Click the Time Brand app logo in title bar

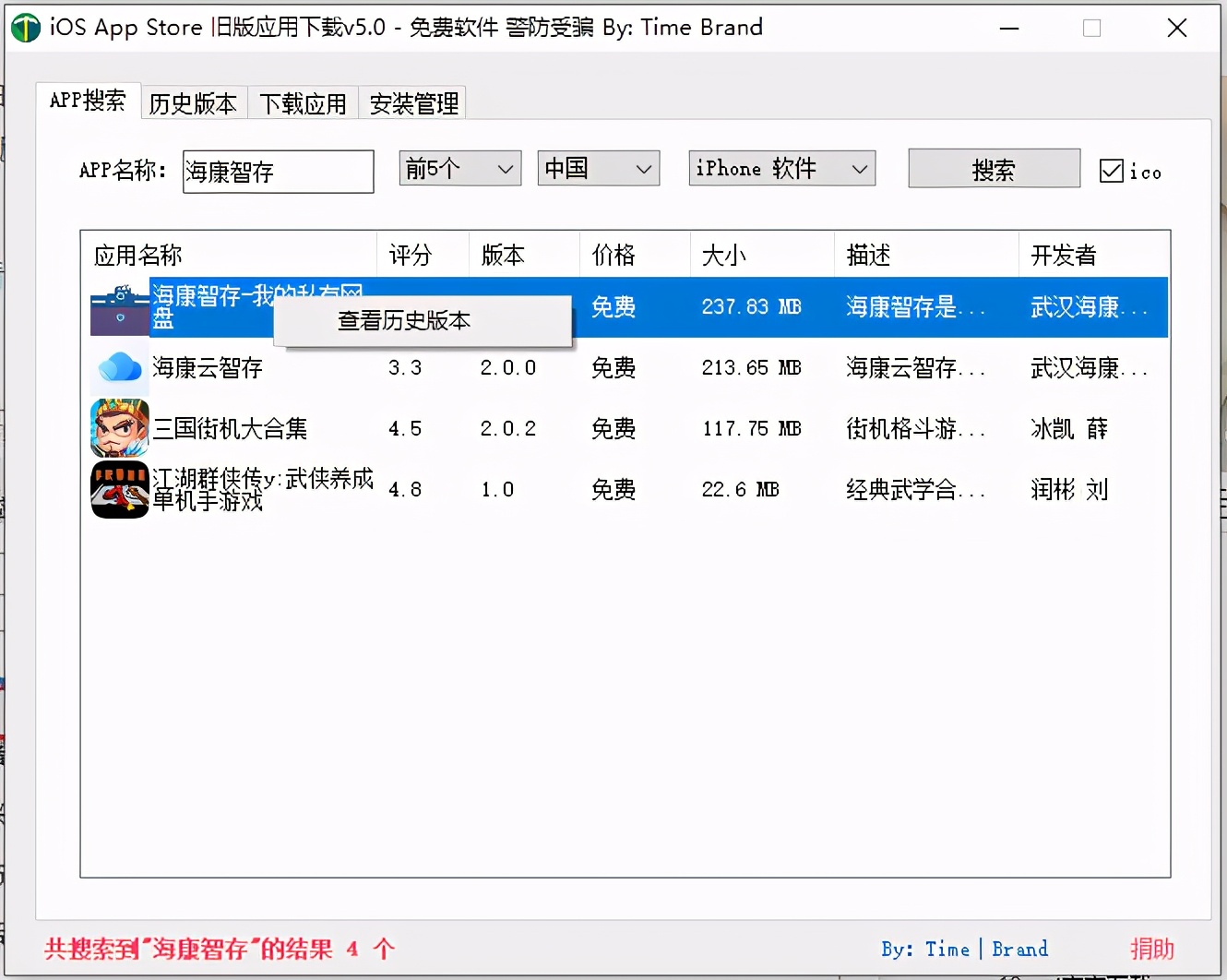pyautogui.click(x=25, y=28)
